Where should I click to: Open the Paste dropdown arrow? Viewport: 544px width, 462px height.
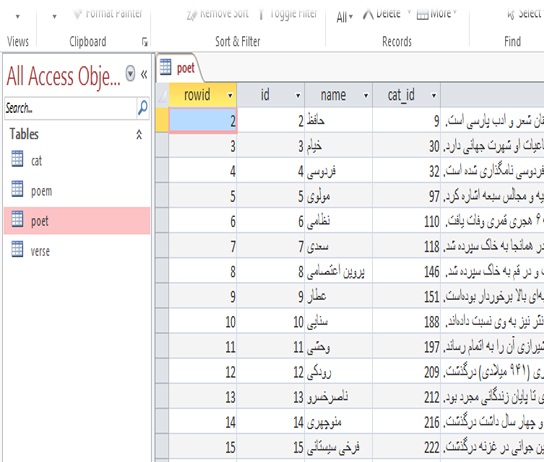(x=54, y=16)
